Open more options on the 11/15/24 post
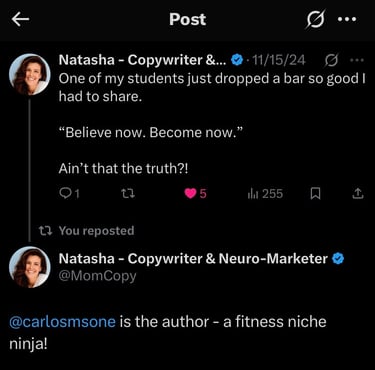Screen dimensions: 375x370 (x=357, y=60)
